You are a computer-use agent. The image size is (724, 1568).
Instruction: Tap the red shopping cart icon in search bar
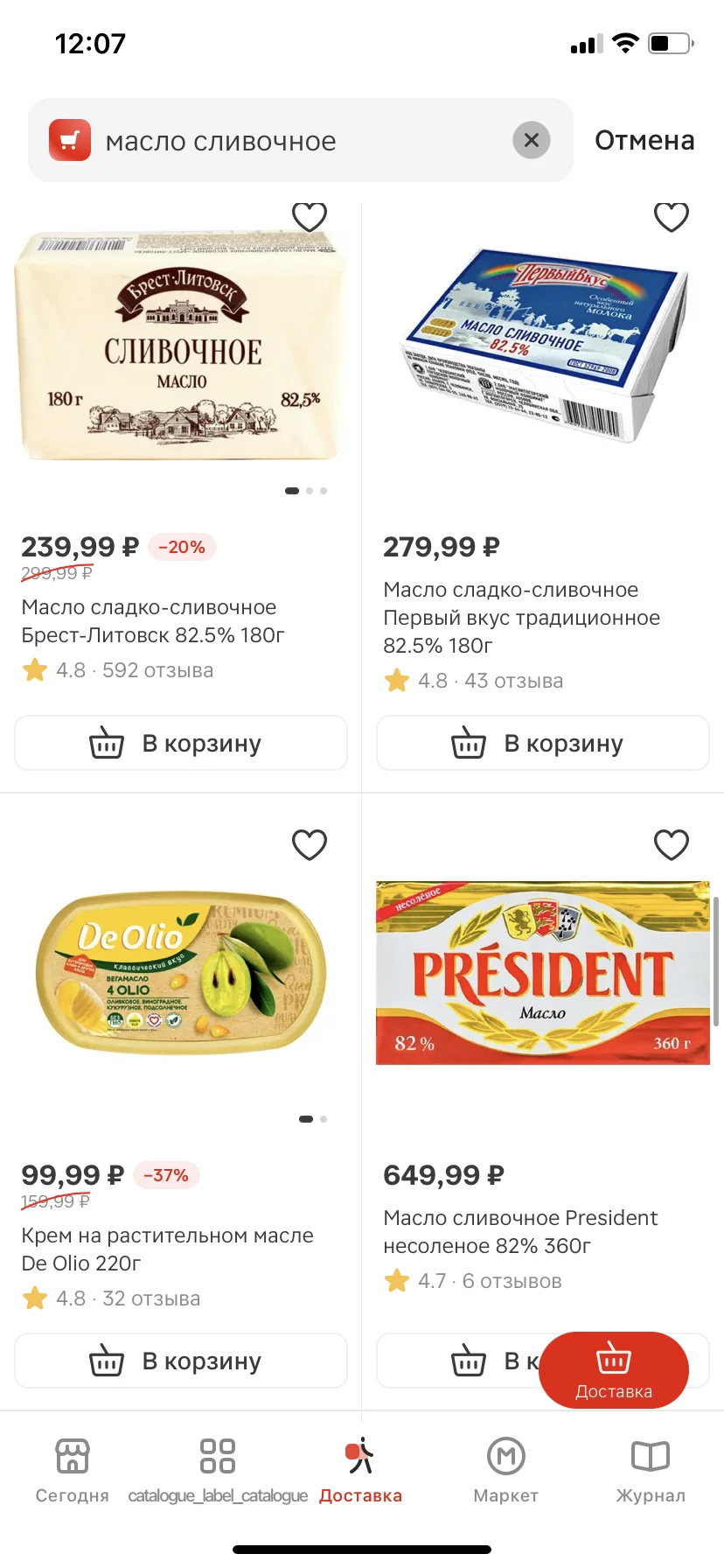[x=70, y=140]
